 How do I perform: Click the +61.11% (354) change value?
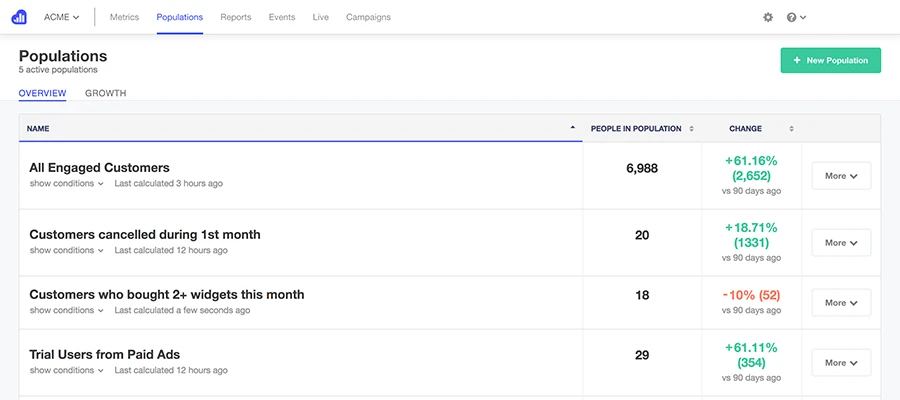pos(751,355)
